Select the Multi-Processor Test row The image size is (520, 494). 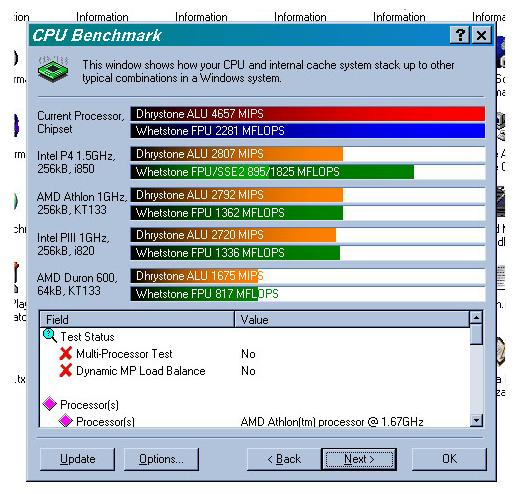pos(255,354)
